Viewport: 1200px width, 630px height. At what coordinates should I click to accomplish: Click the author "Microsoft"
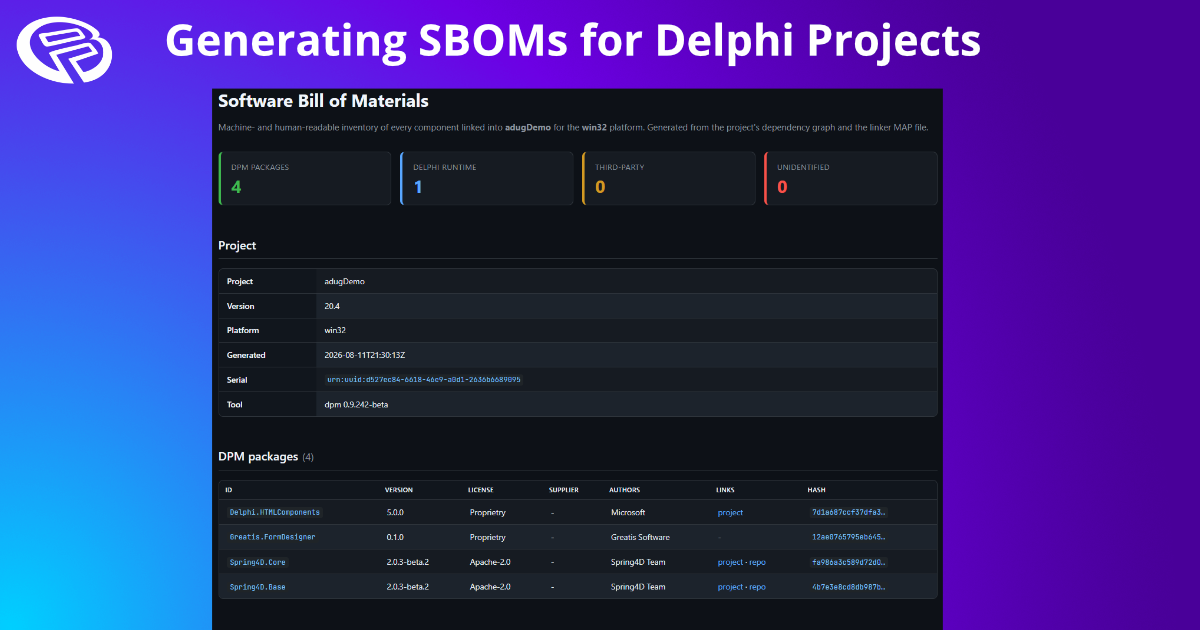click(628, 512)
